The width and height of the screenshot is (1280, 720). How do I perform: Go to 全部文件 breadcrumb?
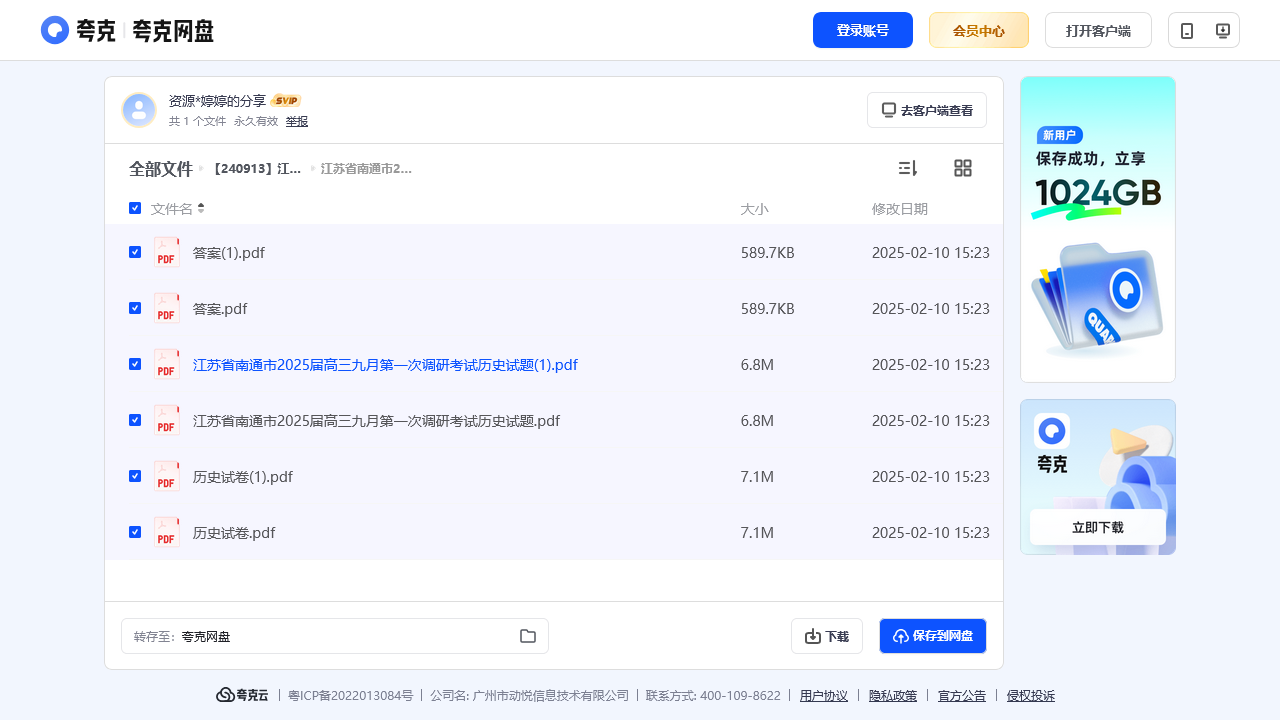[x=160, y=169]
